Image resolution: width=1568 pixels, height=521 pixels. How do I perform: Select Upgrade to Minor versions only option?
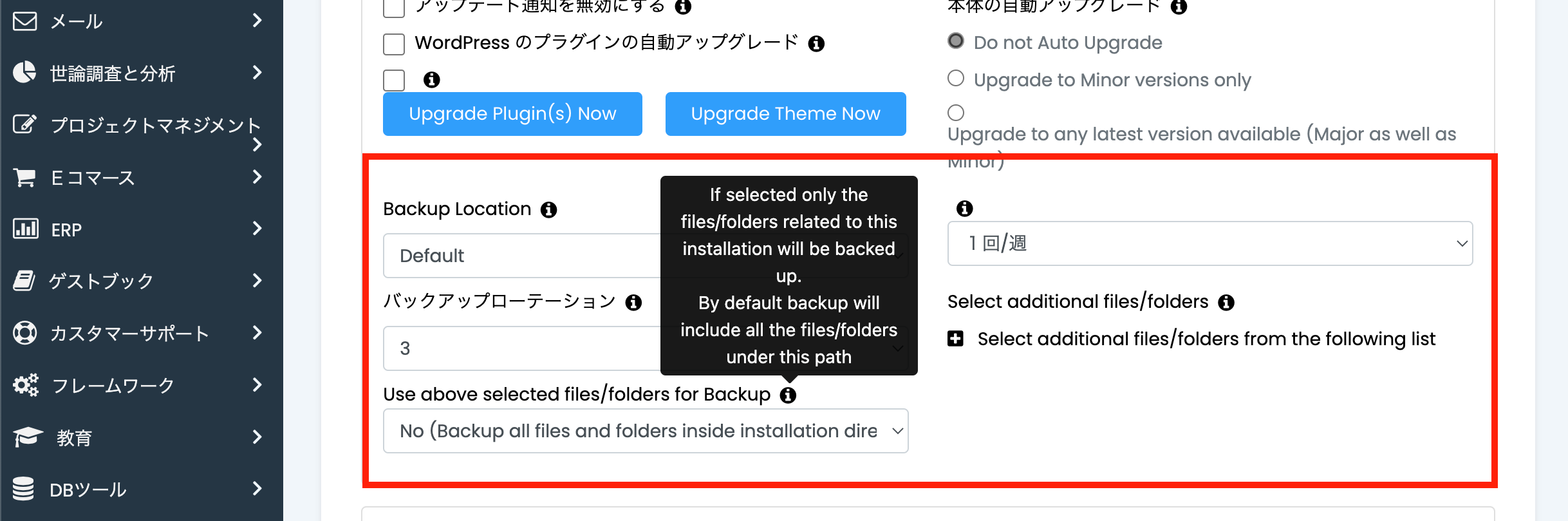click(x=956, y=79)
